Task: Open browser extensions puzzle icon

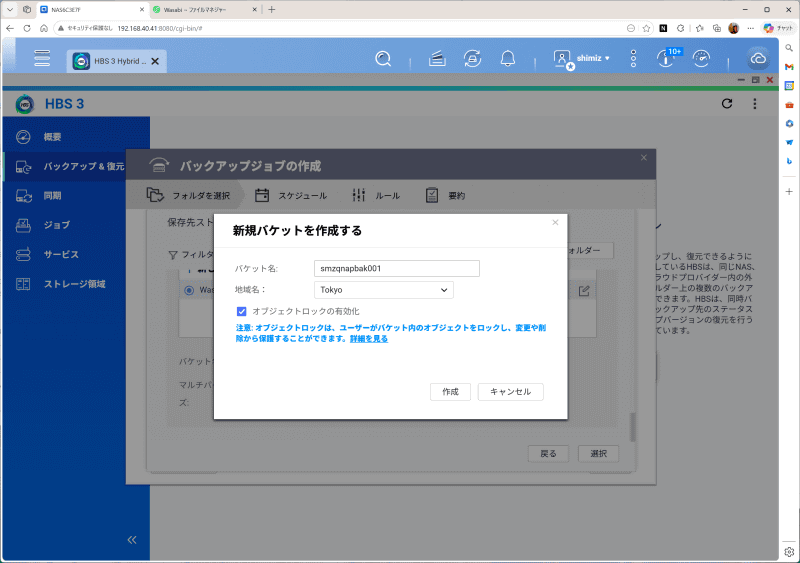Action: (x=681, y=29)
